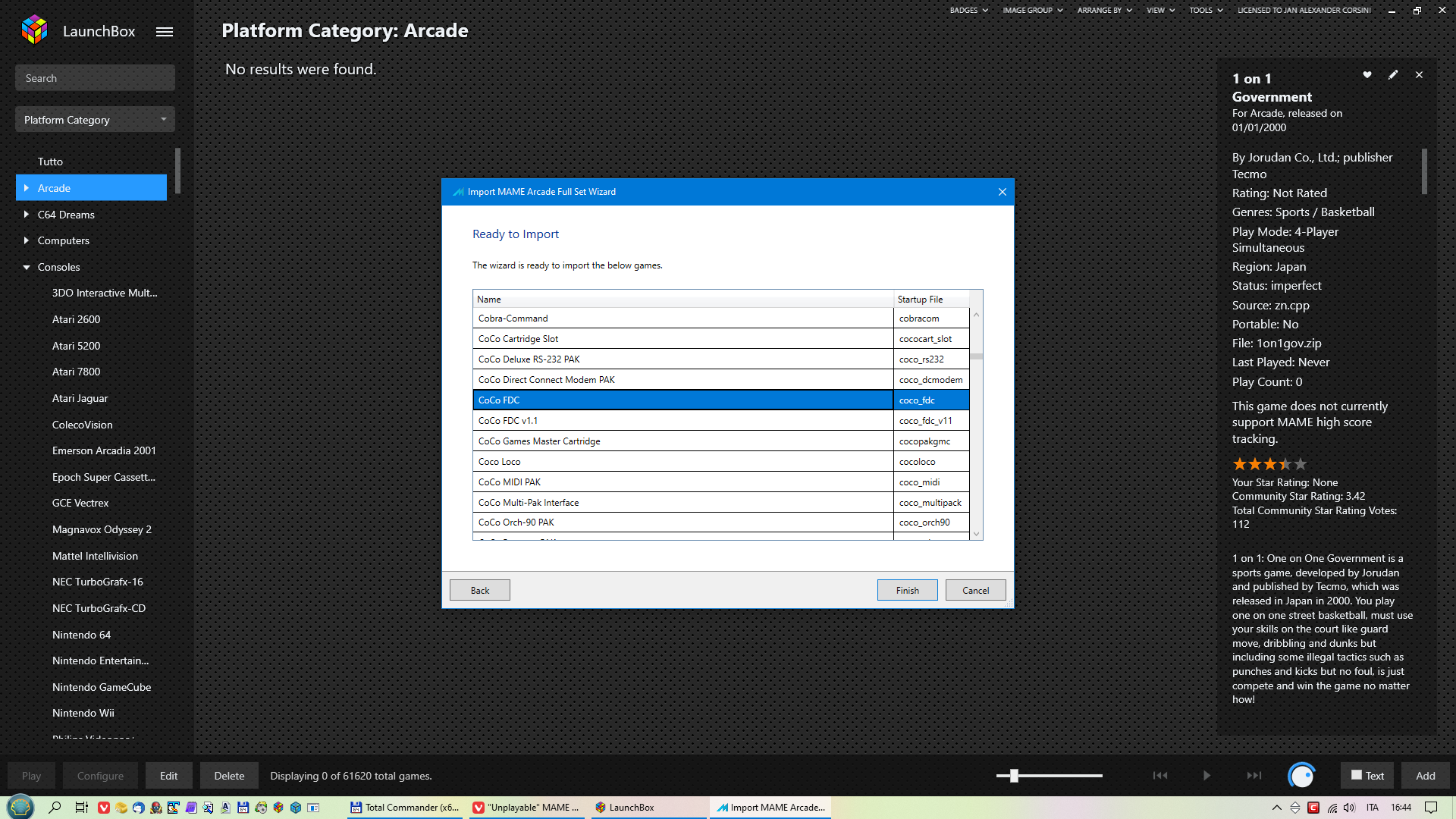The height and width of the screenshot is (819, 1456).
Task: Launch Vivaldi browser from pinned taskbar icon
Action: pos(104,808)
